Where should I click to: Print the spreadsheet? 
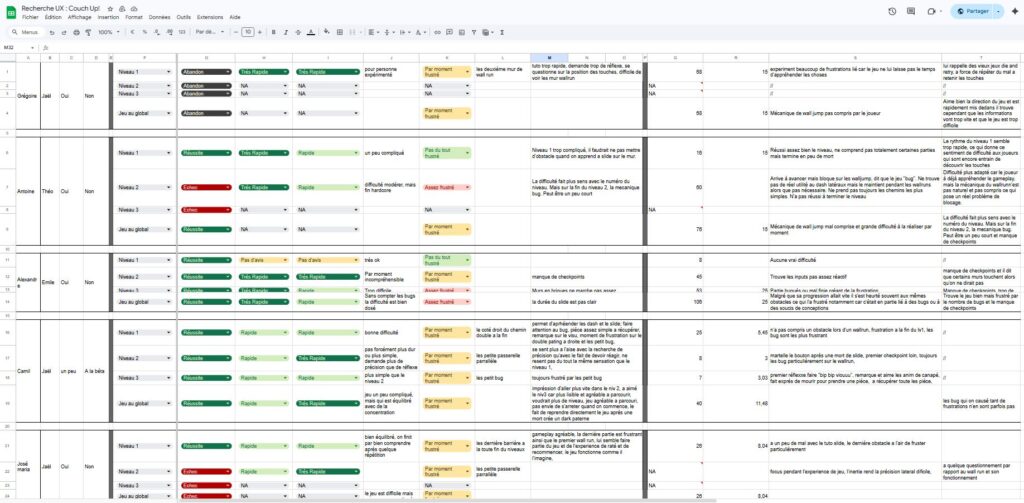[x=76, y=32]
